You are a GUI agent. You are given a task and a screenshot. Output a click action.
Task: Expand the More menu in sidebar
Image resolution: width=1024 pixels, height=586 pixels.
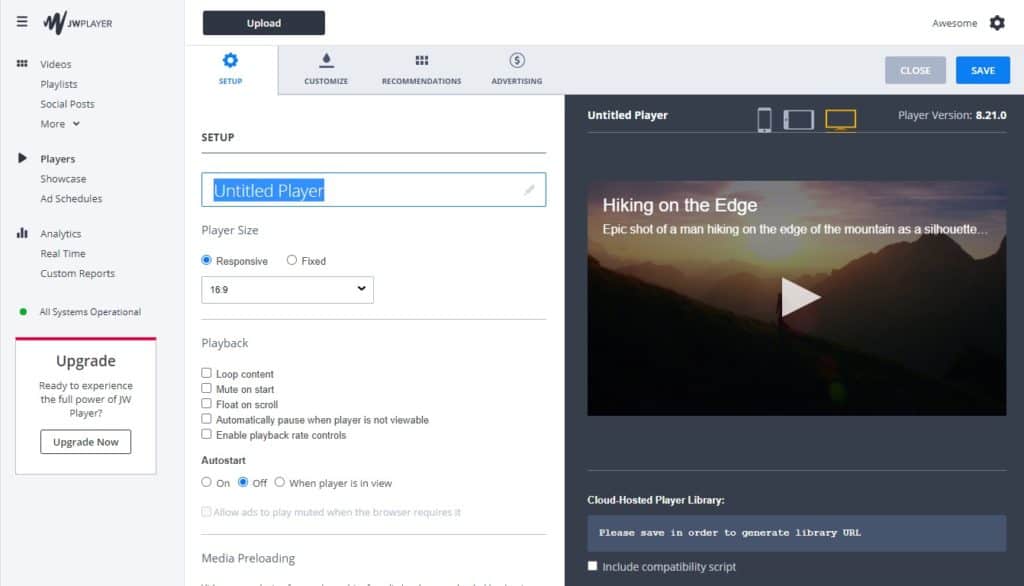(60, 123)
